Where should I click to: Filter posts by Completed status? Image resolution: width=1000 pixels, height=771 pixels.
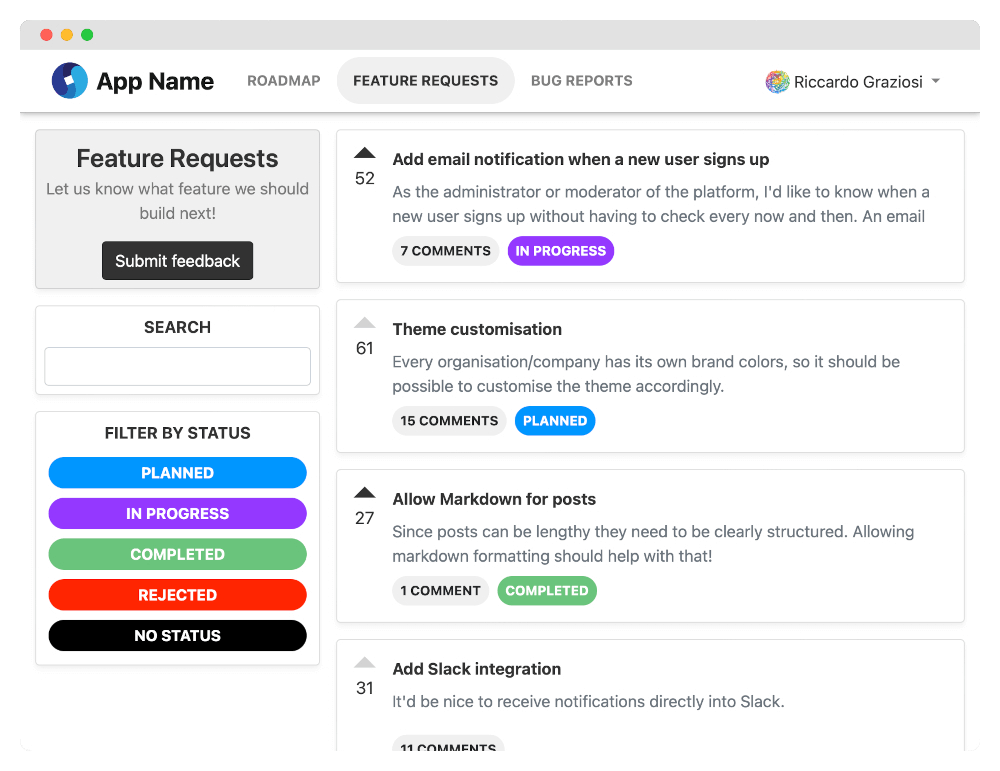click(x=177, y=554)
